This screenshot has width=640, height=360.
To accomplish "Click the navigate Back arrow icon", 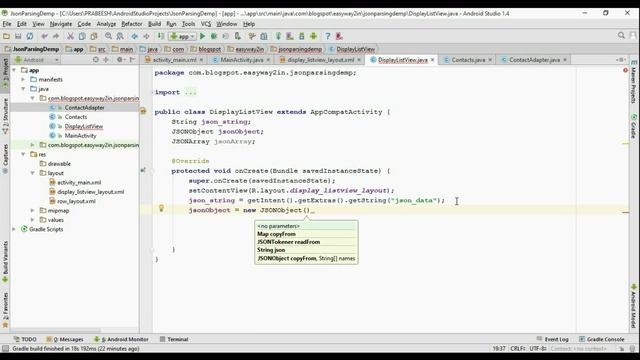I will pyautogui.click(x=134, y=36).
